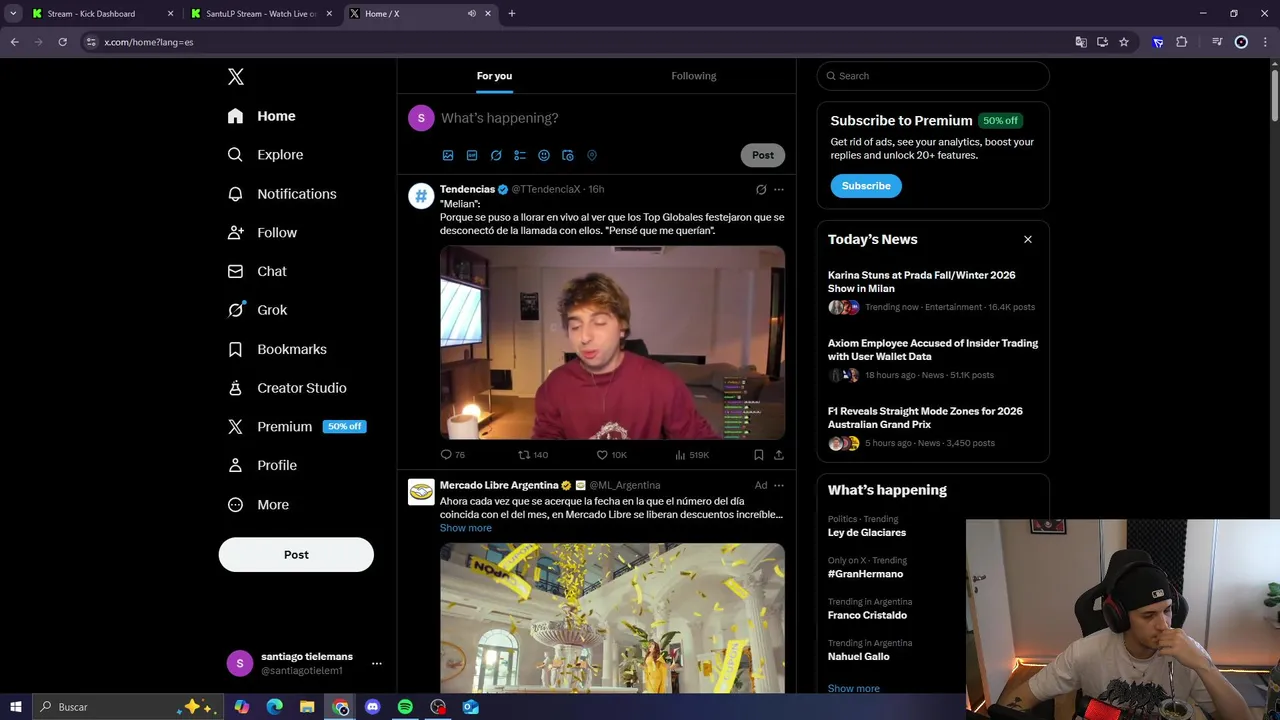Close the Today's News panel
The height and width of the screenshot is (720, 1280).
(1027, 239)
